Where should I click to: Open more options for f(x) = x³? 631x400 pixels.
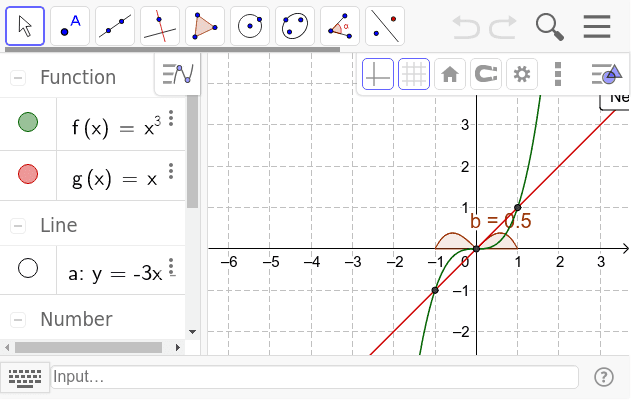pos(171,118)
